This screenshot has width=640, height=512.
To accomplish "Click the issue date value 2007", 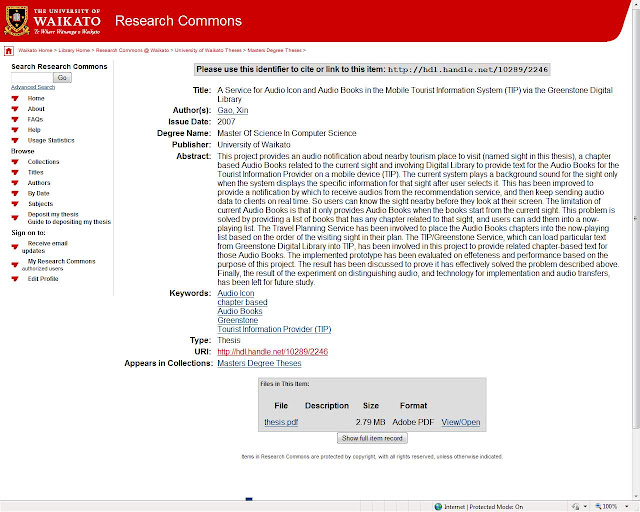I will 226,122.
